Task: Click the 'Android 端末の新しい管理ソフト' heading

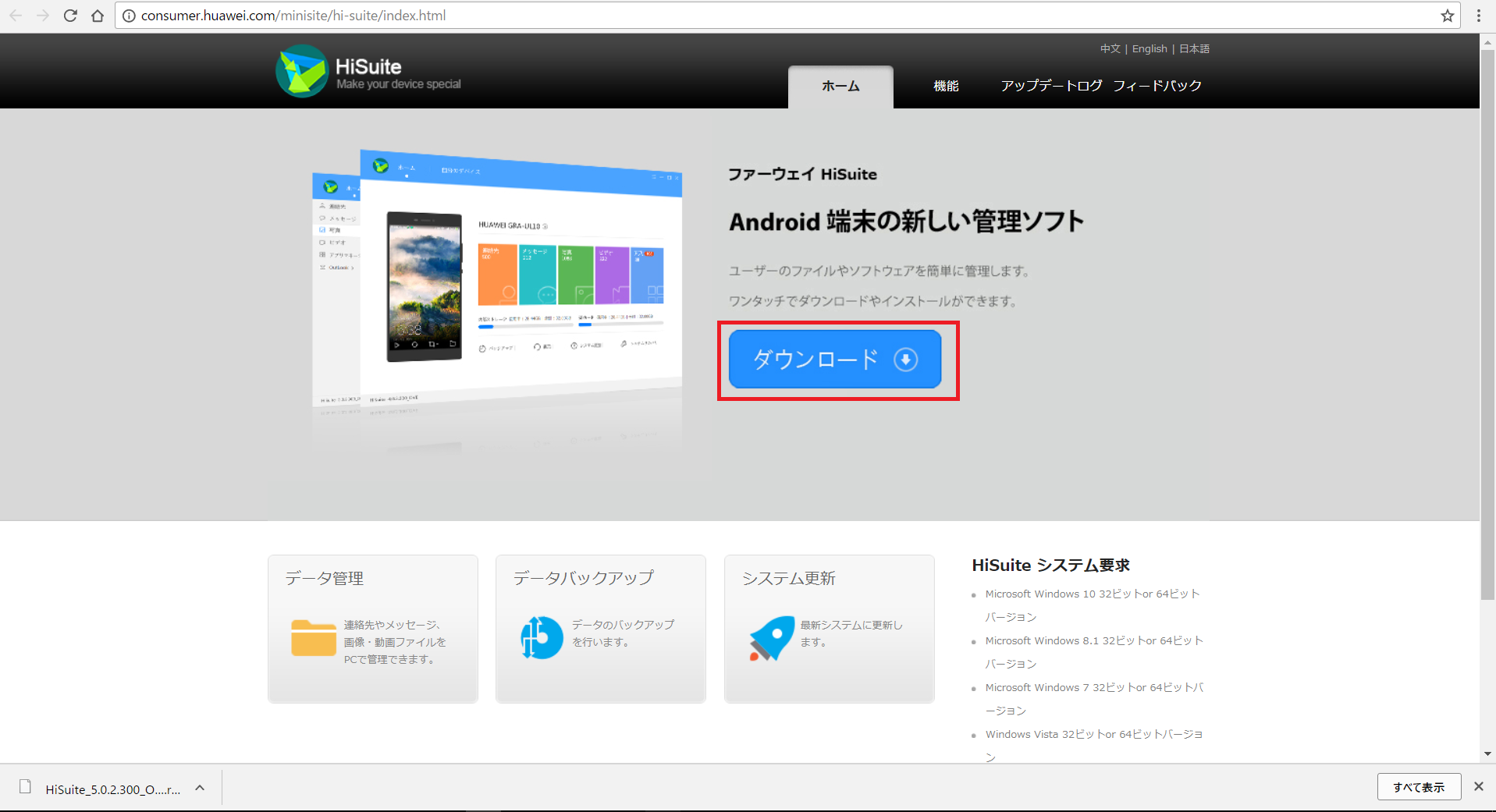Action: point(907,222)
